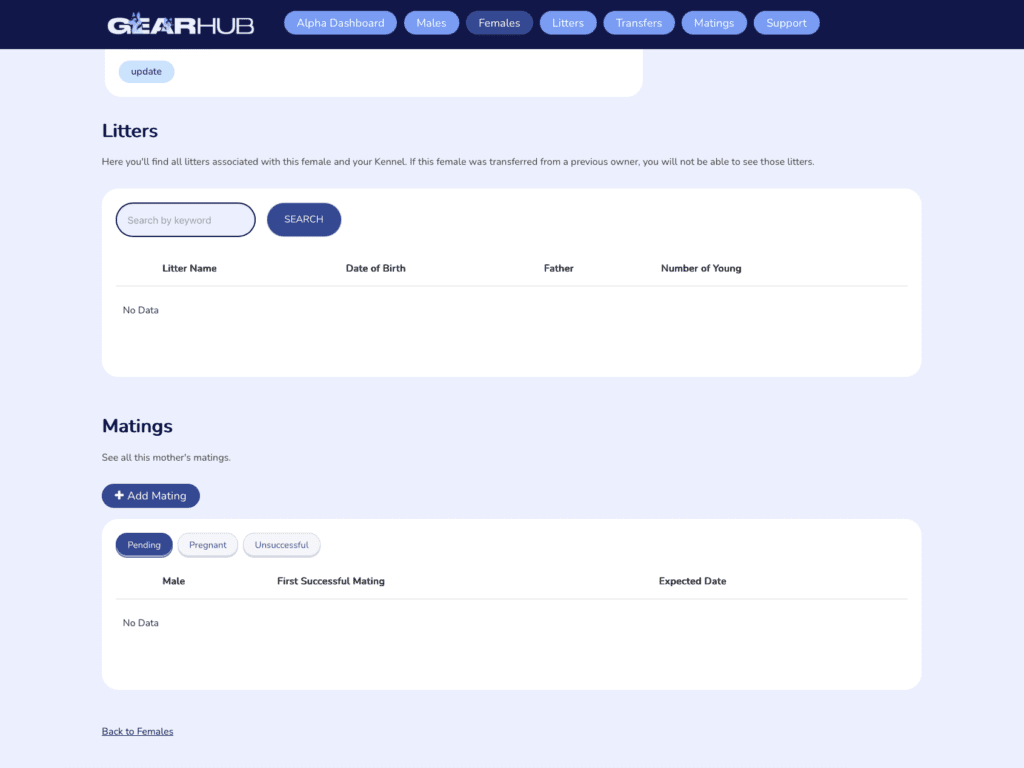1024x768 pixels.
Task: Click the Matings section heading
Action: point(137,426)
